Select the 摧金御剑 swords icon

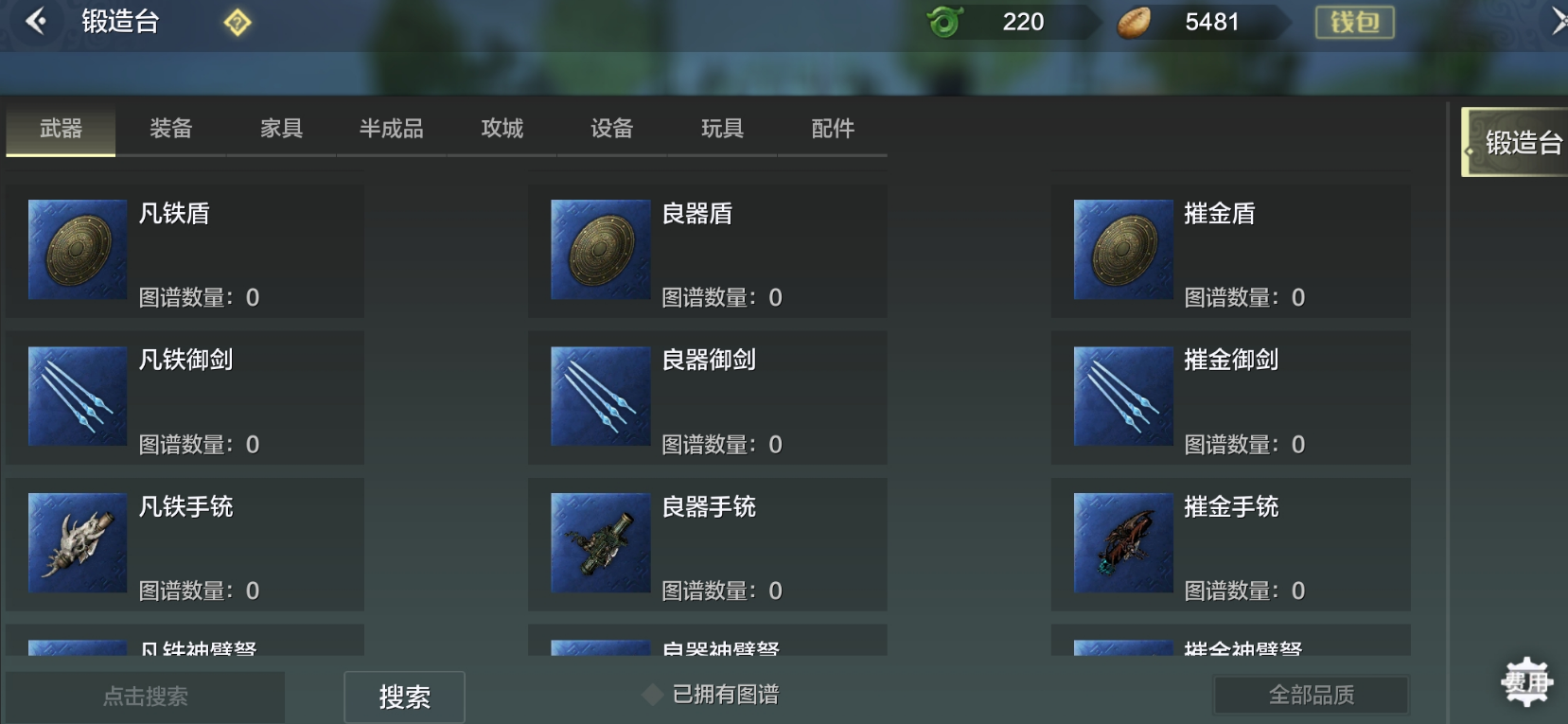(1123, 396)
